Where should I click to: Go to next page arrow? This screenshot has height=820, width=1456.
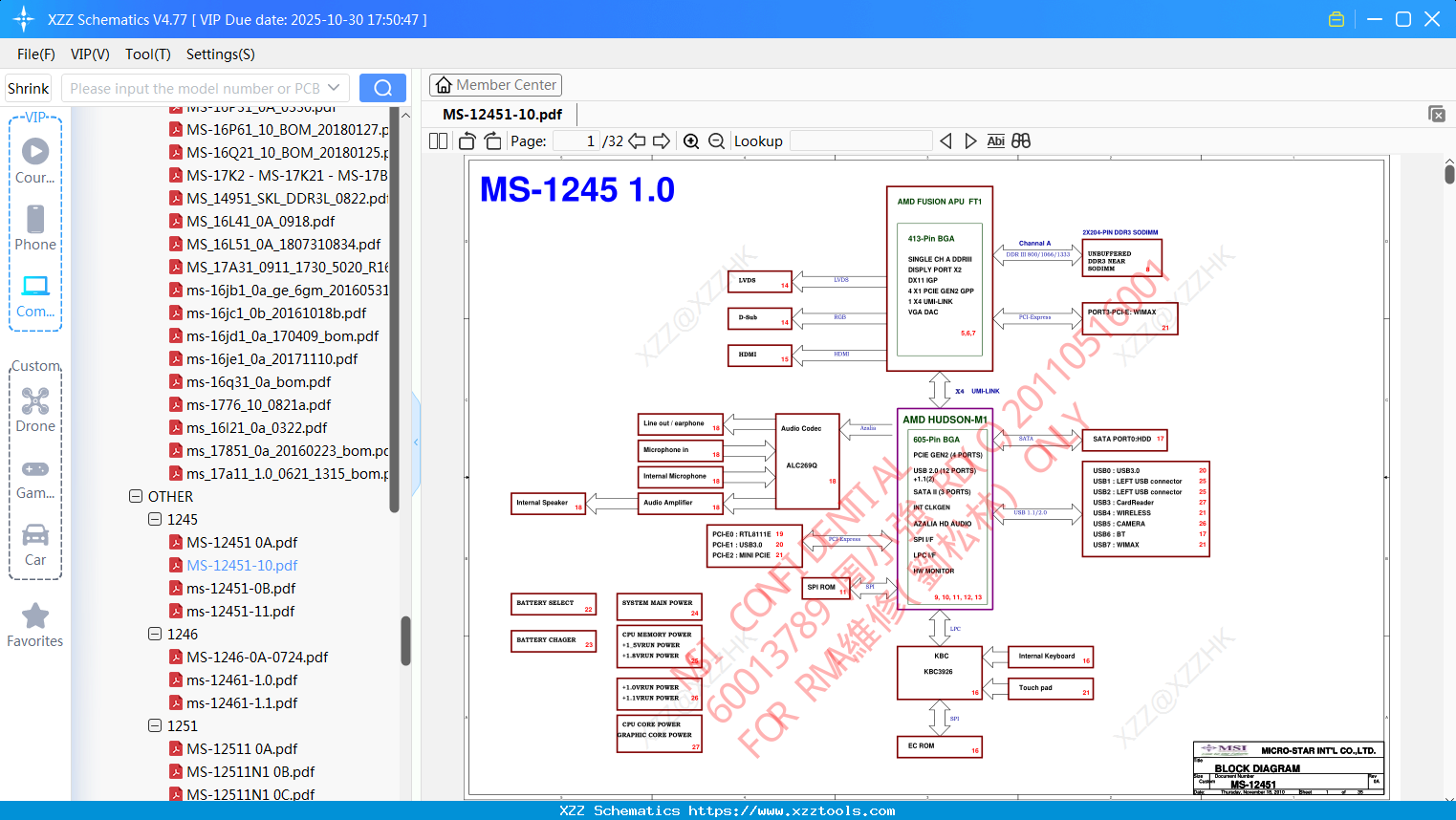click(661, 141)
